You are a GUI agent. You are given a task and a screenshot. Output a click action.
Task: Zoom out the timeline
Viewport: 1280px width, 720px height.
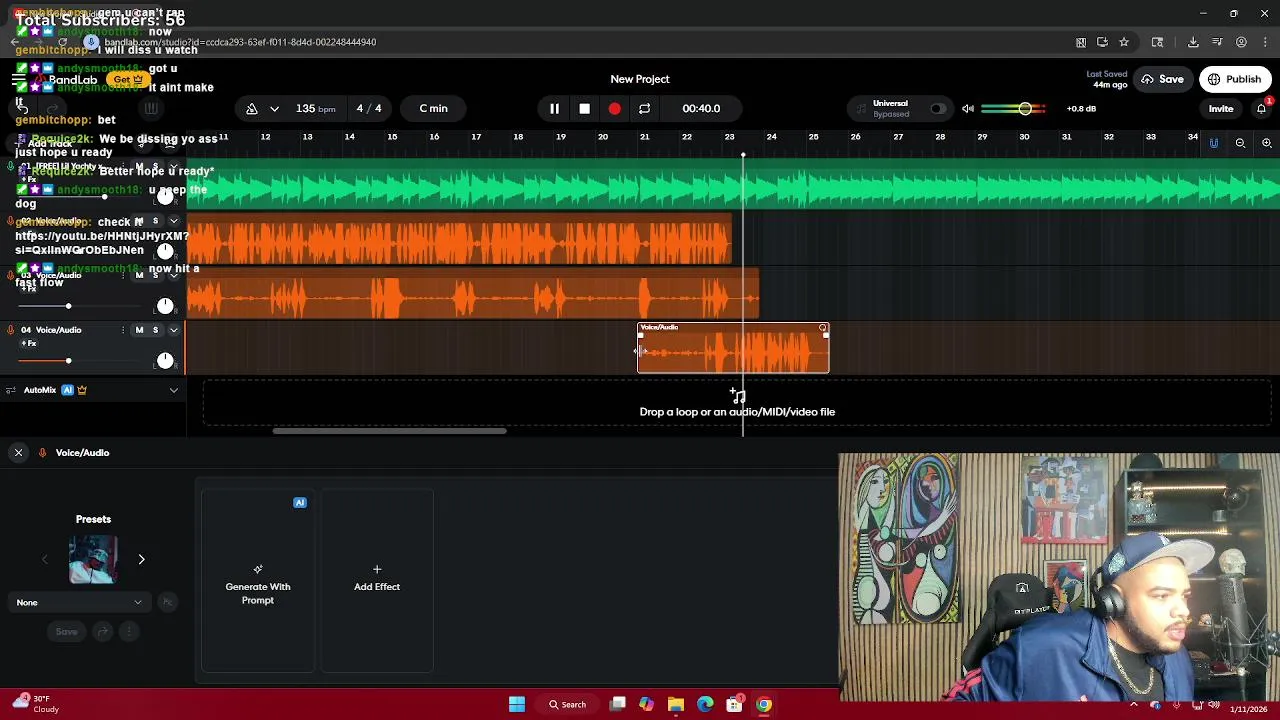(1240, 143)
